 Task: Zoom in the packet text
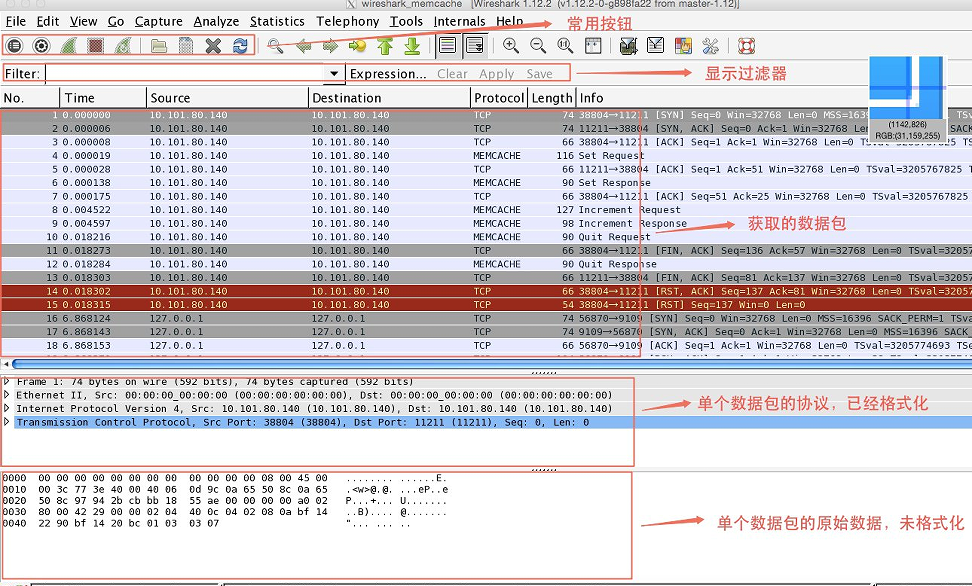(x=511, y=46)
